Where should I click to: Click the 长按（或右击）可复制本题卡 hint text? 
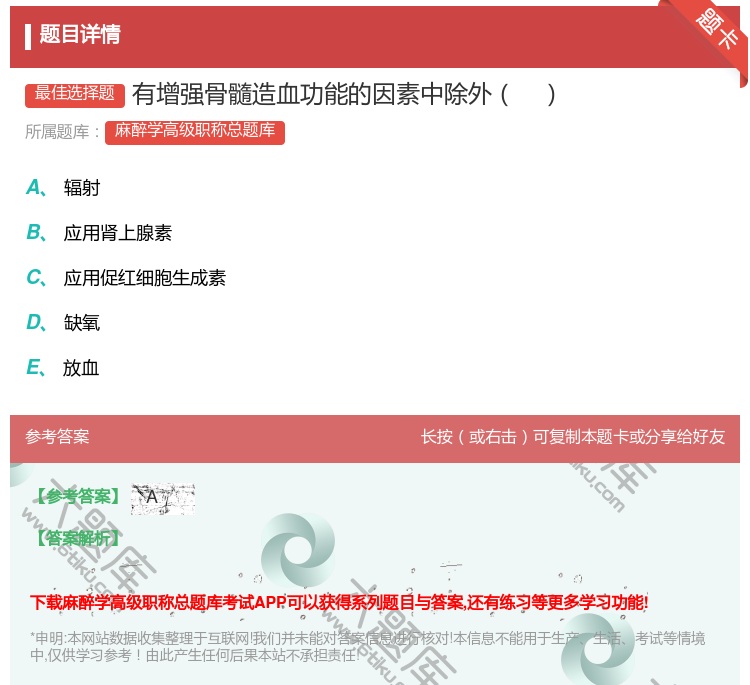click(573, 437)
